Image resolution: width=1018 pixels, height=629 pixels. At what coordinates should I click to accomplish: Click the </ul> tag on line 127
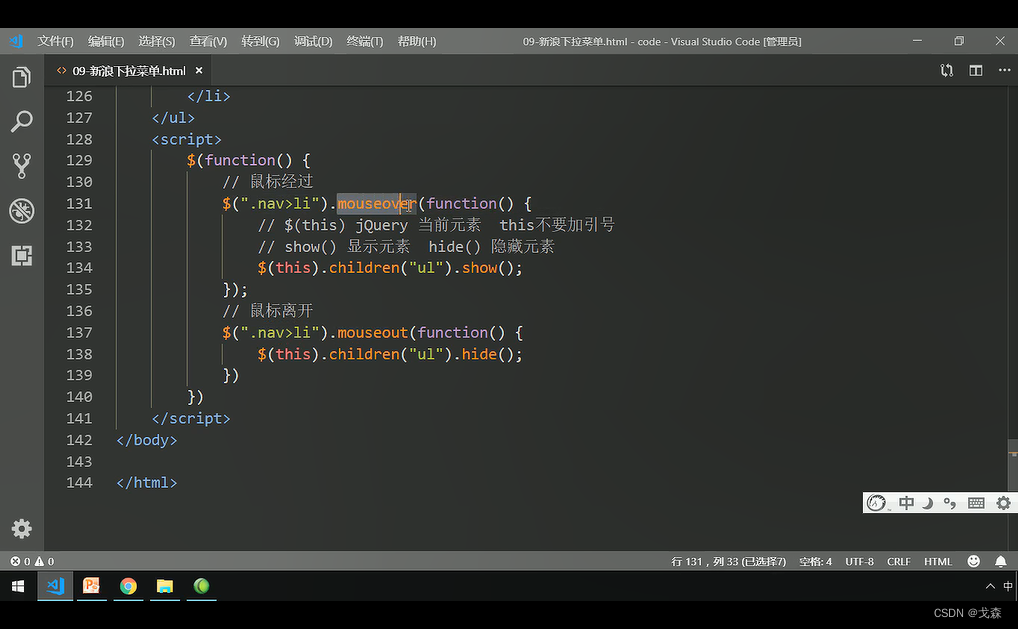pyautogui.click(x=173, y=118)
